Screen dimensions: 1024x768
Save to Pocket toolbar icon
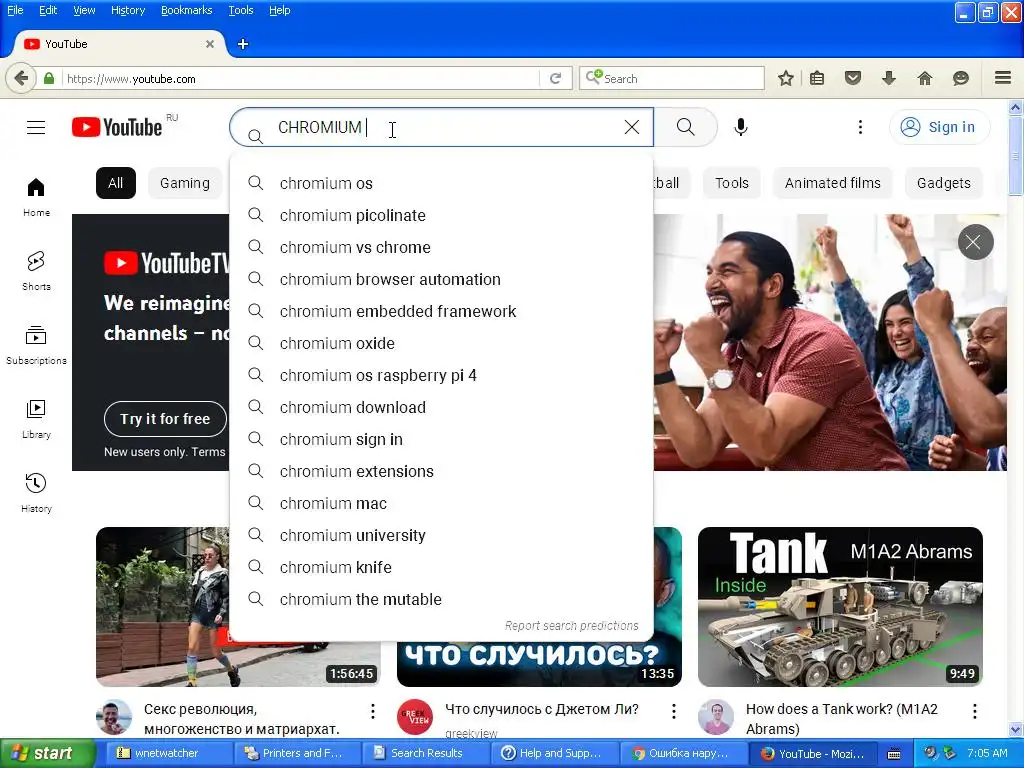point(853,78)
